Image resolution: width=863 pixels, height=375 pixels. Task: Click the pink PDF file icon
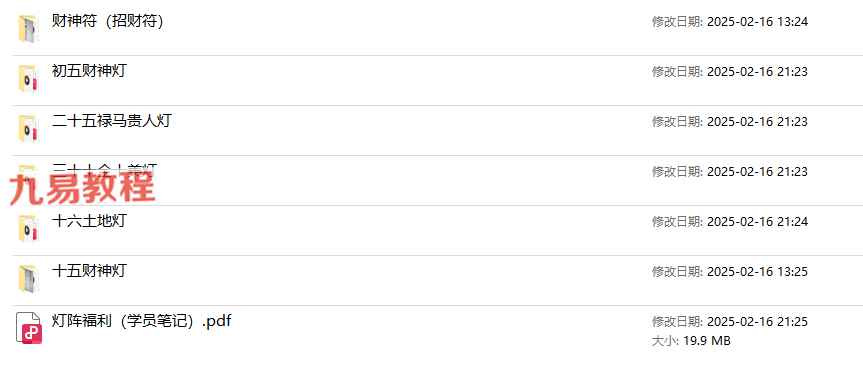[29, 328]
